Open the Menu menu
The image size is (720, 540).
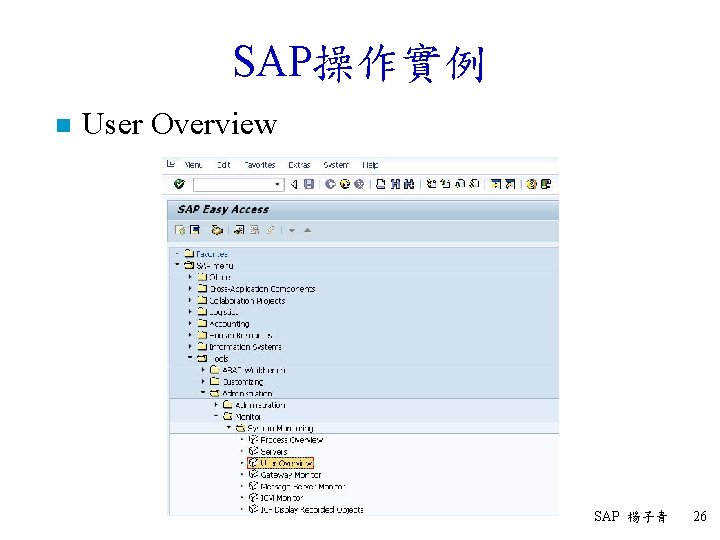[193, 165]
